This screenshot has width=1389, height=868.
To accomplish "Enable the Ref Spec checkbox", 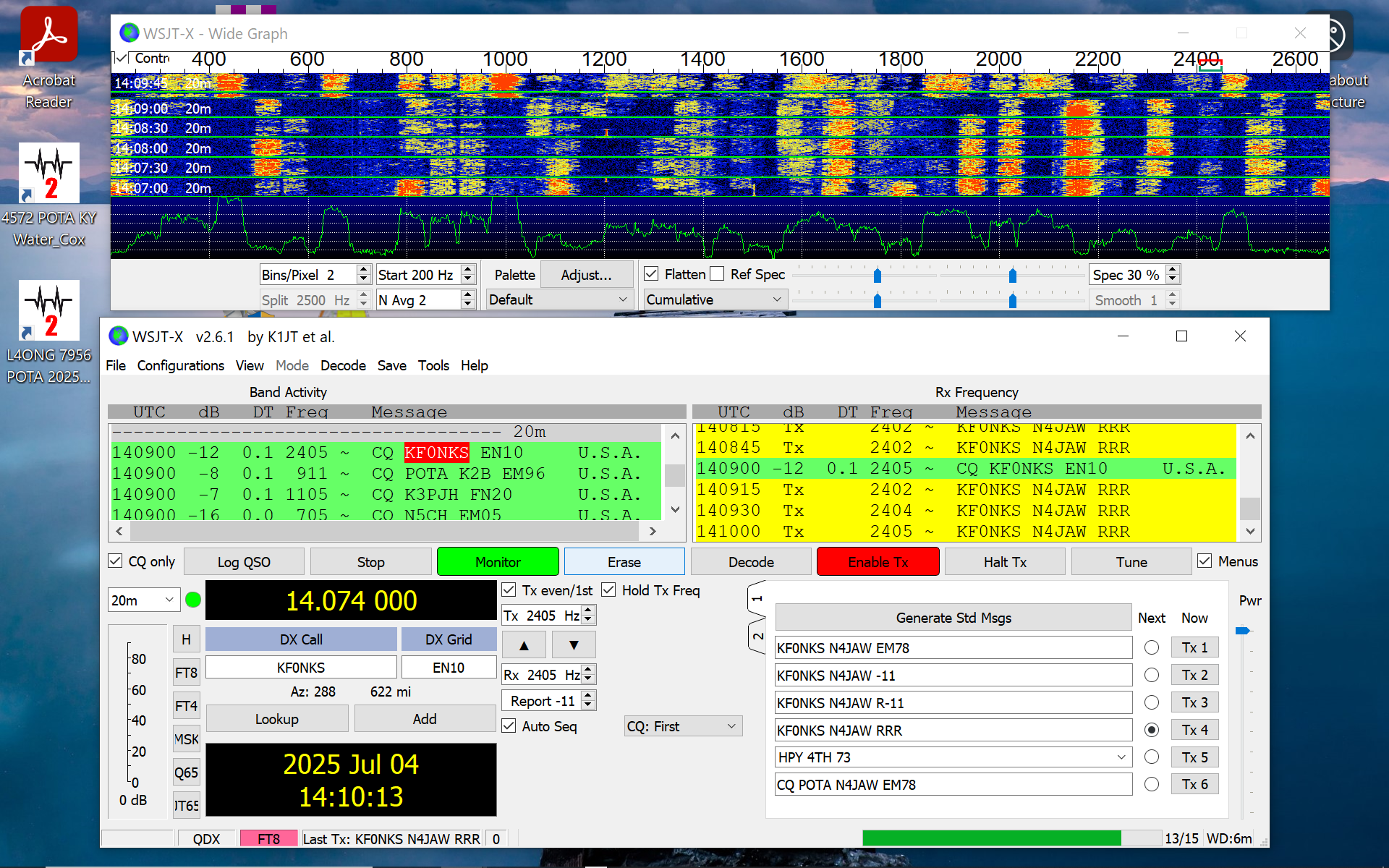I will (x=717, y=274).
